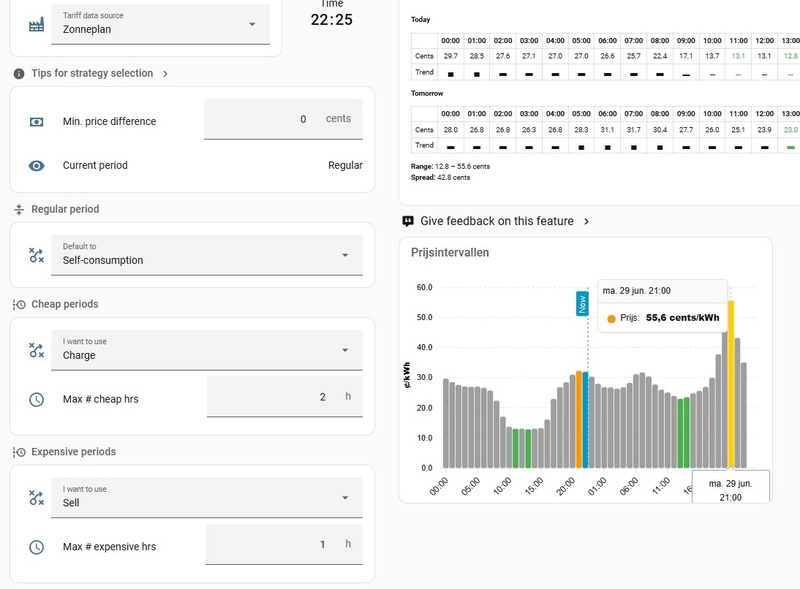
Task: Click the strategy icon beside Default to Self-consumption
Action: [x=36, y=255]
